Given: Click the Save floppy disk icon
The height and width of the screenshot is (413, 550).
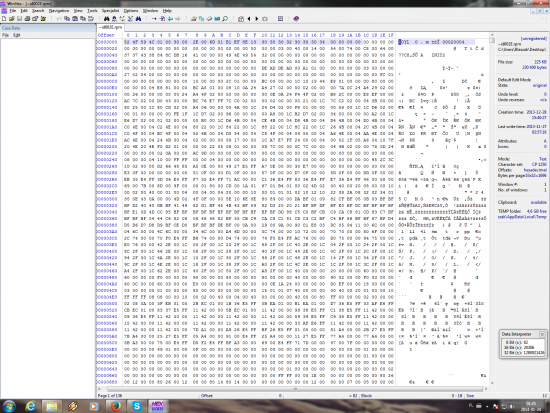Looking at the screenshot, I should [x=19, y=19].
